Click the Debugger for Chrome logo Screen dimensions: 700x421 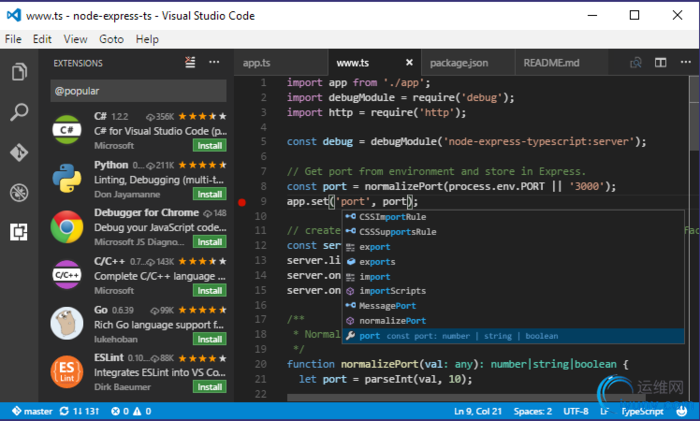pyautogui.click(x=67, y=227)
